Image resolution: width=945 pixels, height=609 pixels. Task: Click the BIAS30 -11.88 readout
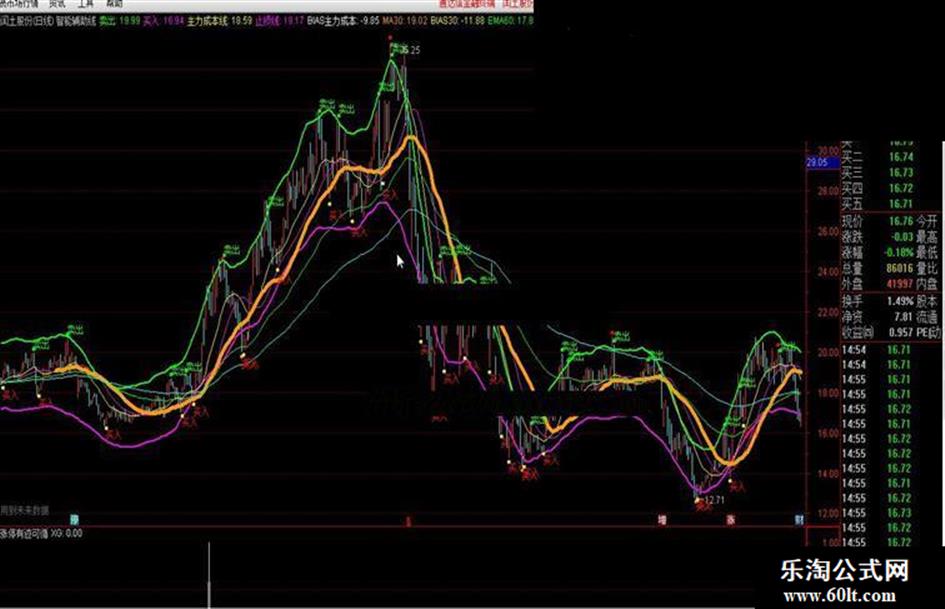point(458,21)
